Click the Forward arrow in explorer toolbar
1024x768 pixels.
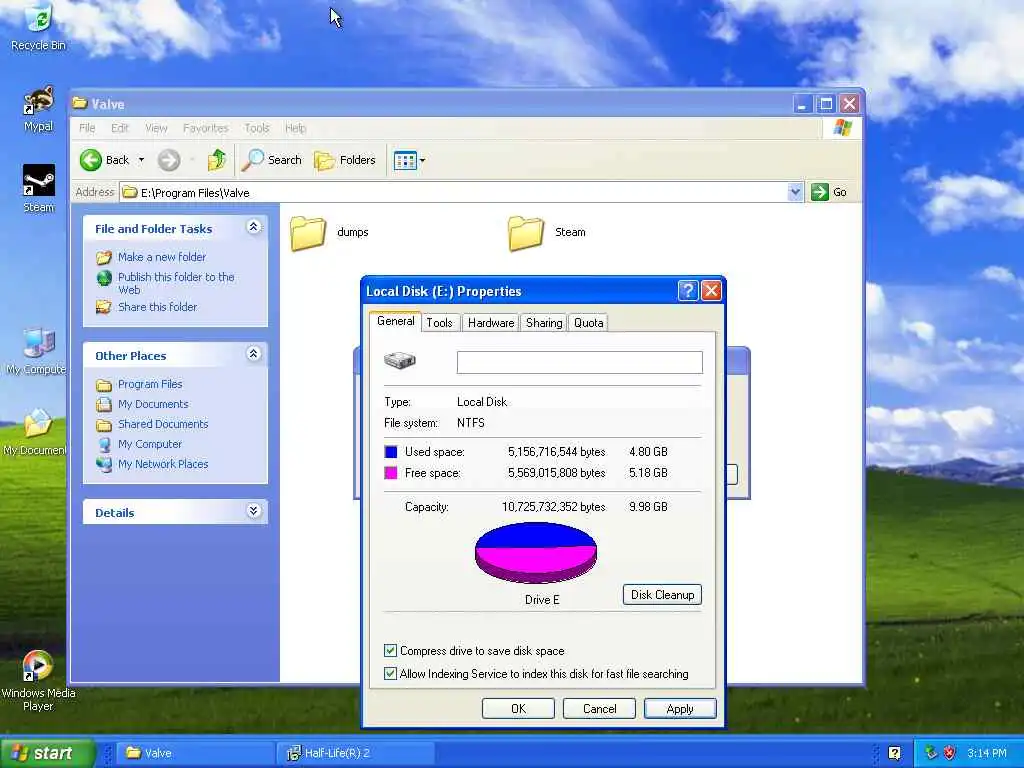pyautogui.click(x=168, y=160)
